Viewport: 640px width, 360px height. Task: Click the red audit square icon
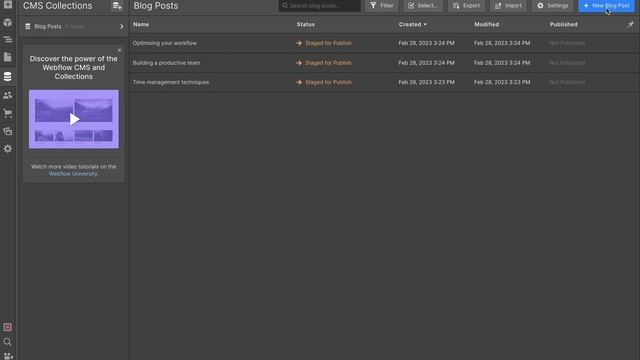(7, 327)
